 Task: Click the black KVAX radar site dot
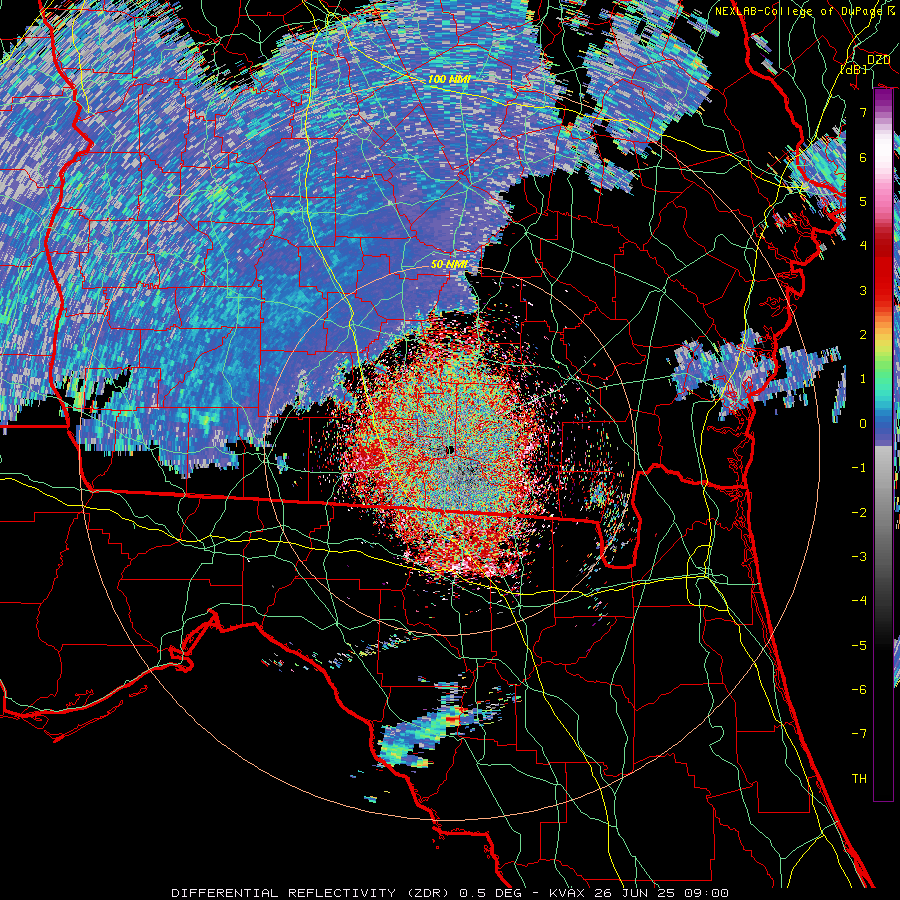click(451, 450)
